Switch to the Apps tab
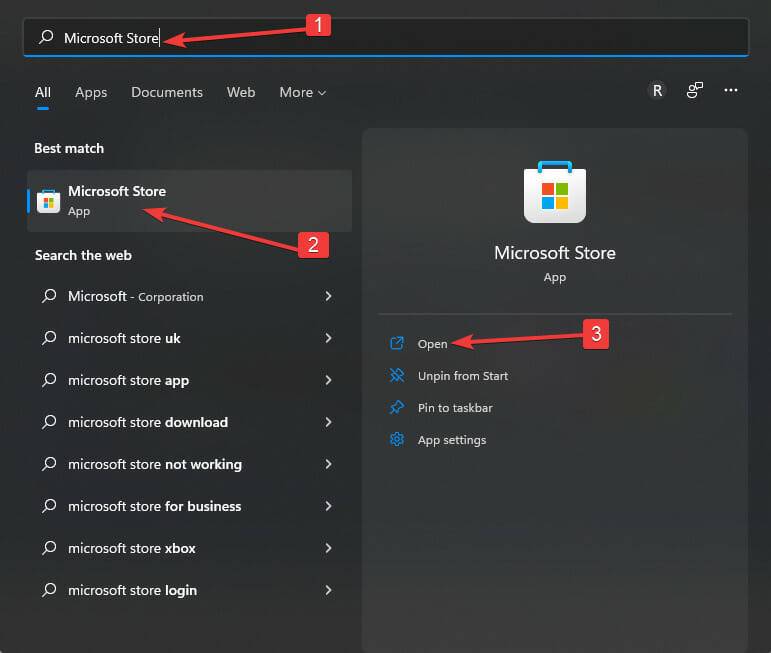Viewport: 771px width, 653px height. [x=91, y=92]
